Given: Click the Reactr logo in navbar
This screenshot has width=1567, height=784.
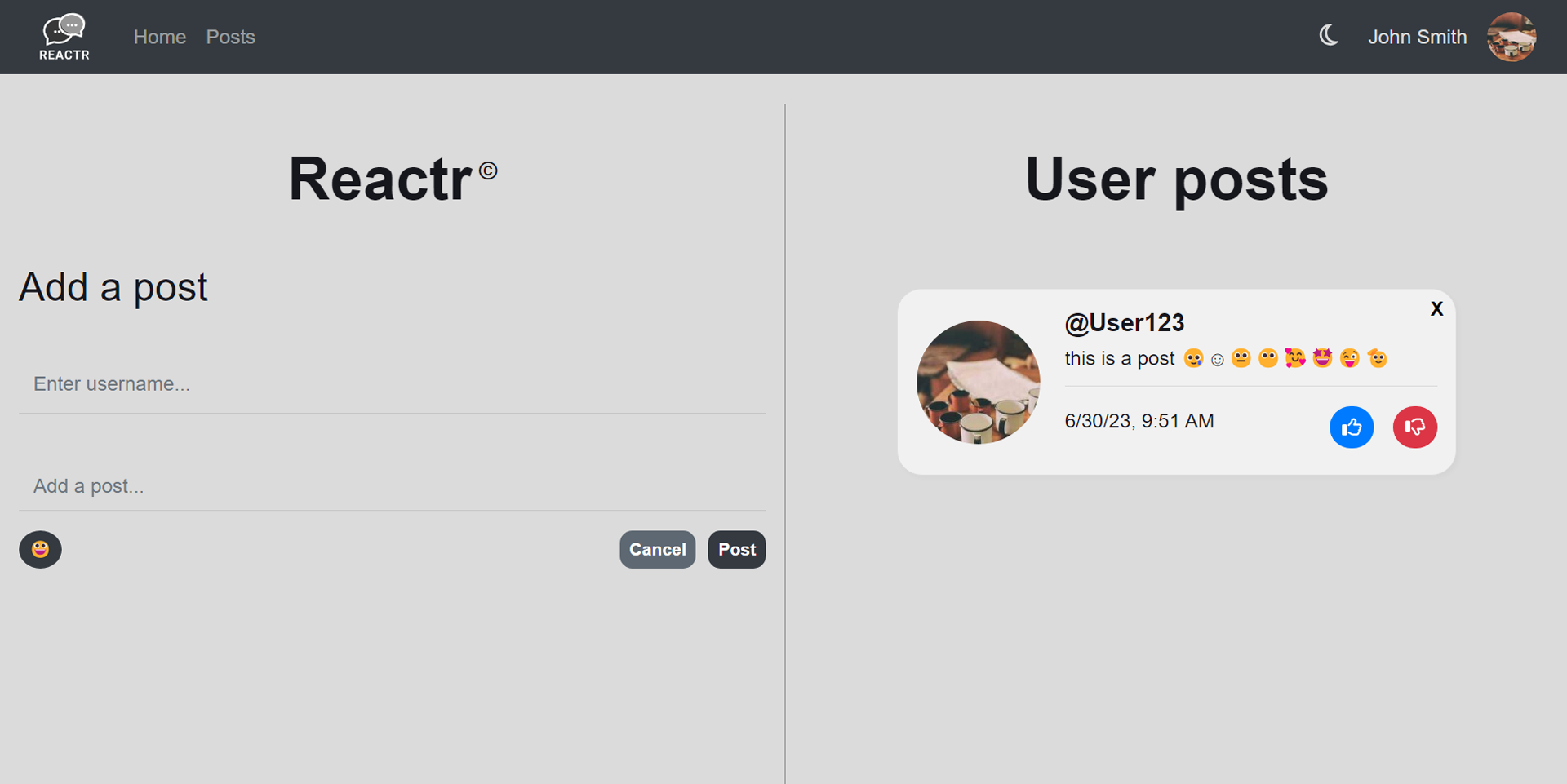Looking at the screenshot, I should (64, 37).
